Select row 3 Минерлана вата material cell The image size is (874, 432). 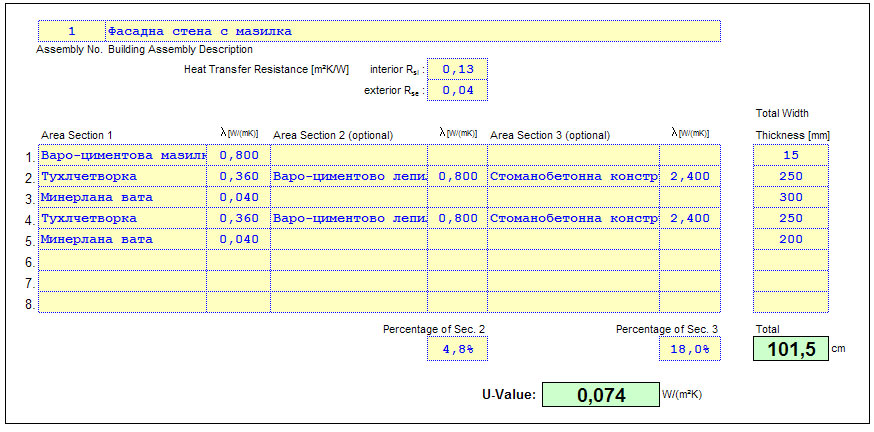point(122,197)
